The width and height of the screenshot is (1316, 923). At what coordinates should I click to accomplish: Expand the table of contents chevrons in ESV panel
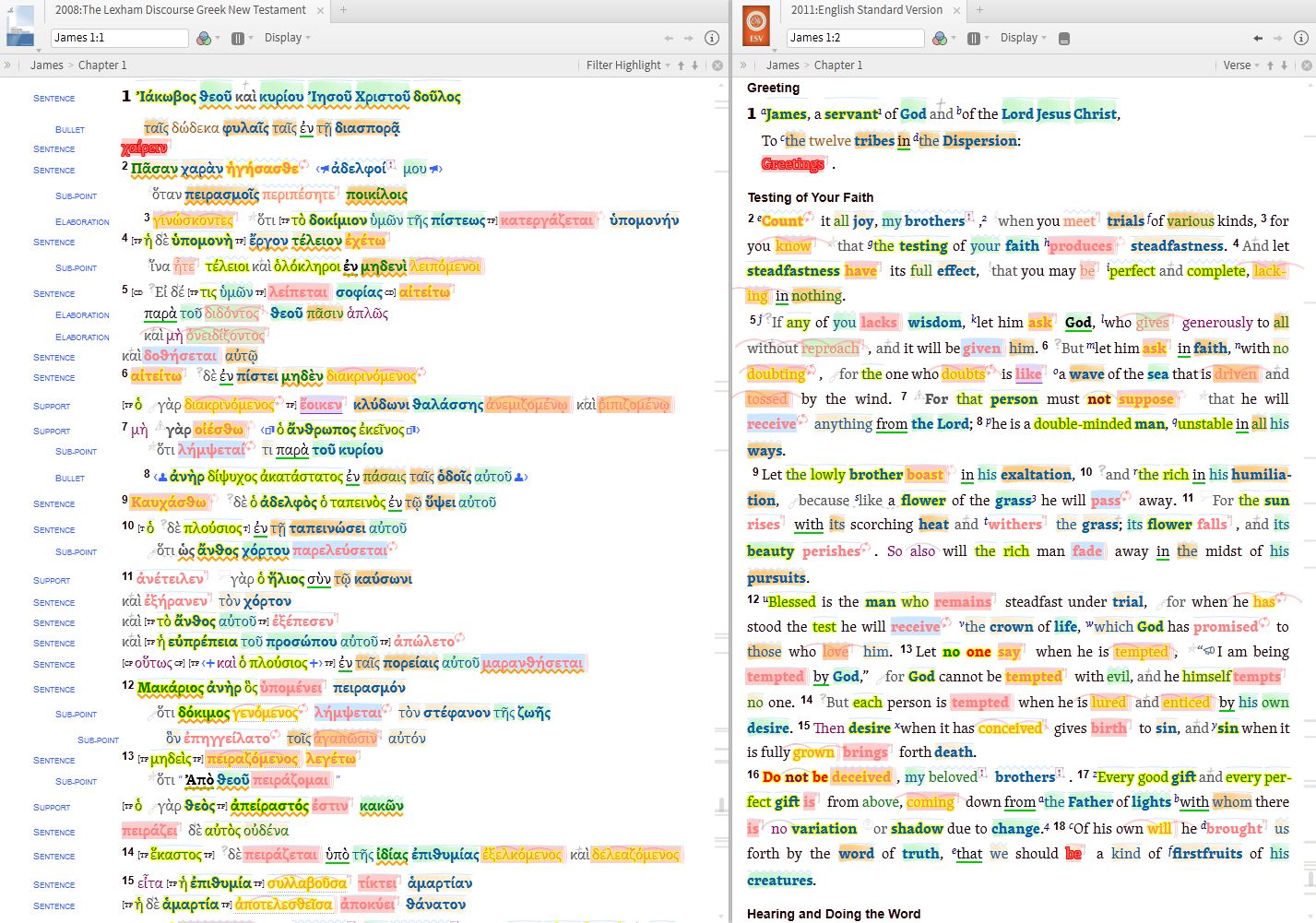click(743, 65)
